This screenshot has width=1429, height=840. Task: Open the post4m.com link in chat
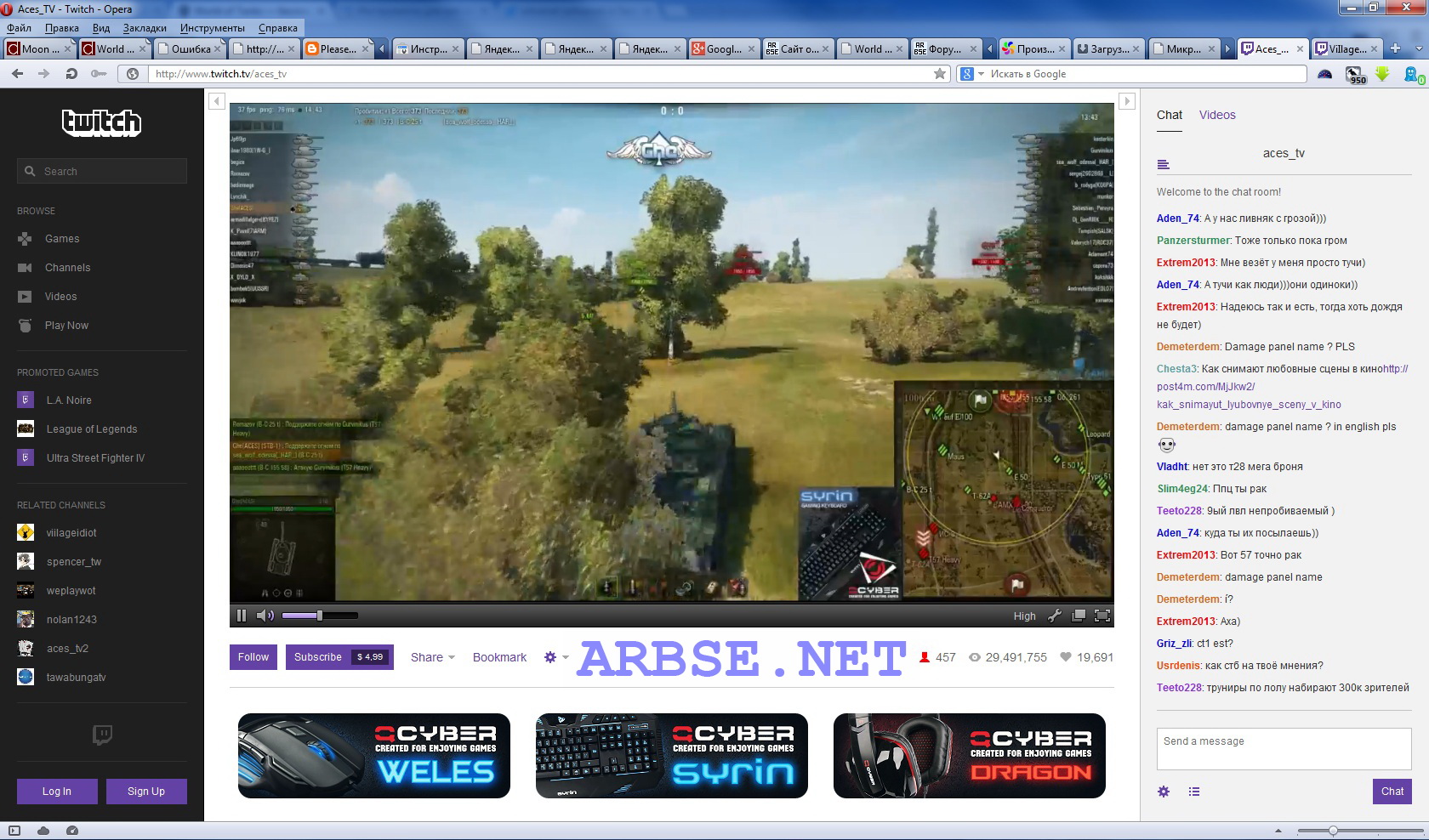click(x=1283, y=387)
